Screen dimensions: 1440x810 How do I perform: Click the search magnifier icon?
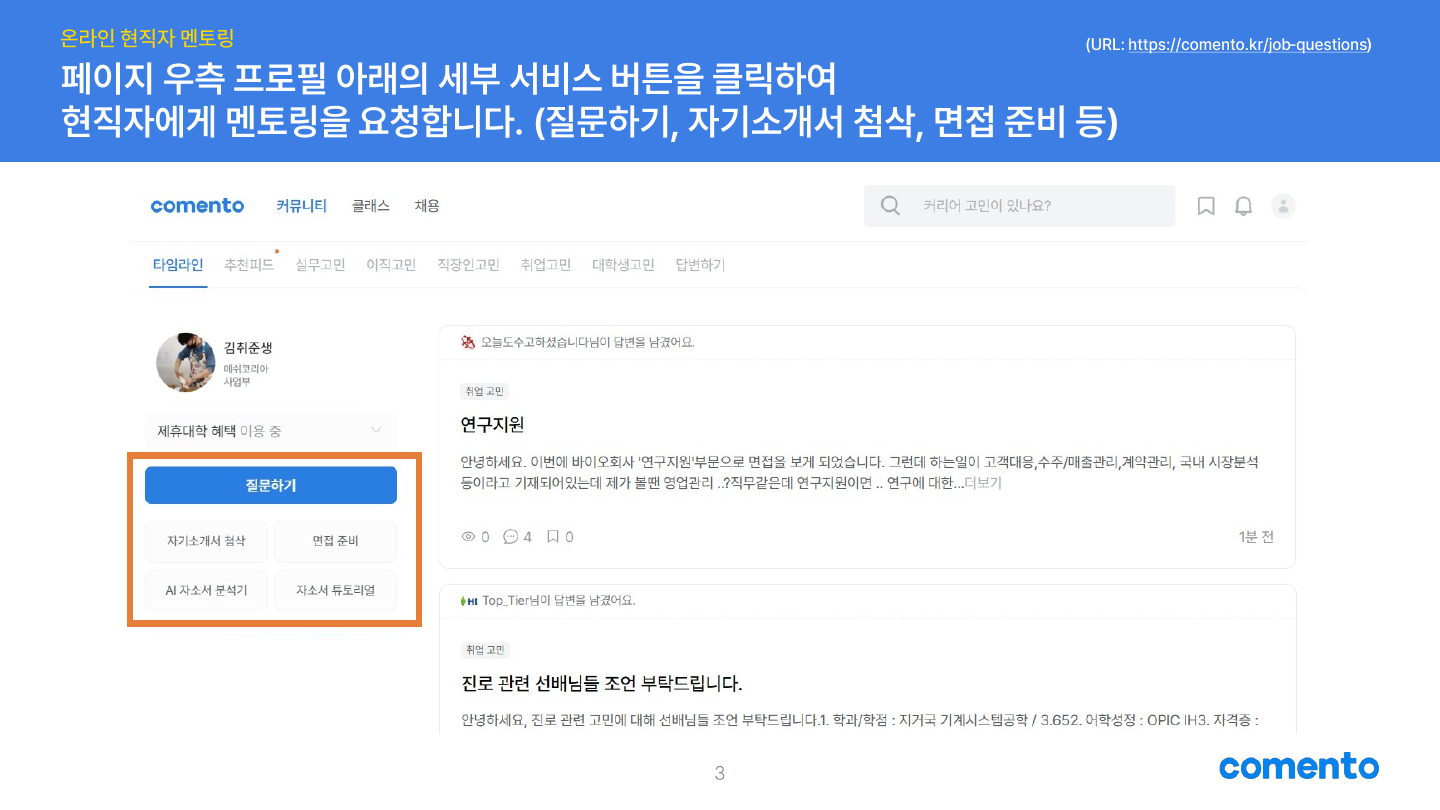(890, 206)
